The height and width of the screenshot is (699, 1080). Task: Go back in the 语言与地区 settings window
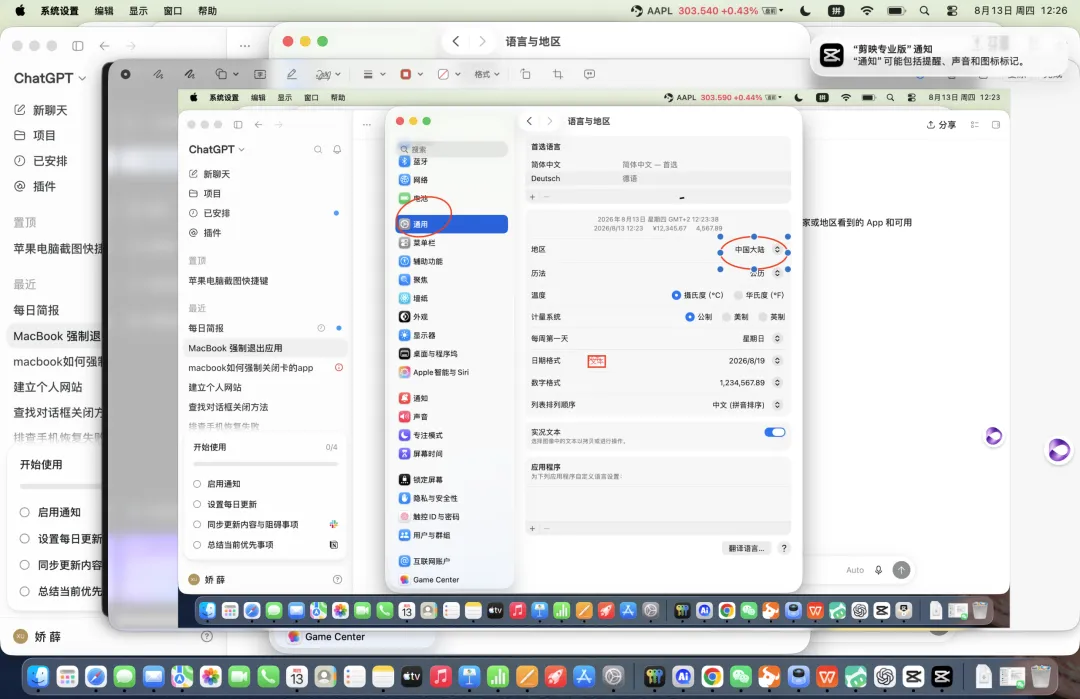tap(456, 41)
